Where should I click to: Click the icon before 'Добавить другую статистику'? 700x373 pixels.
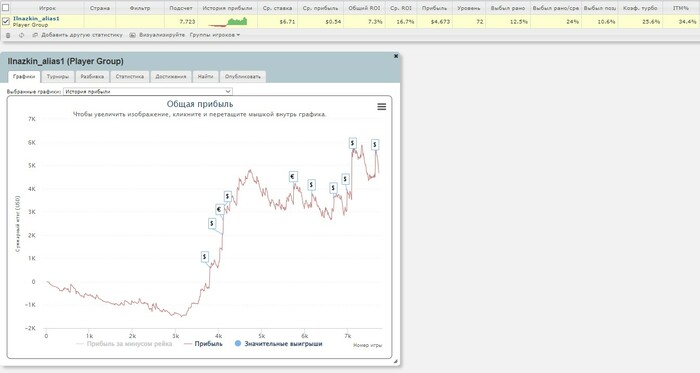pyautogui.click(x=35, y=35)
